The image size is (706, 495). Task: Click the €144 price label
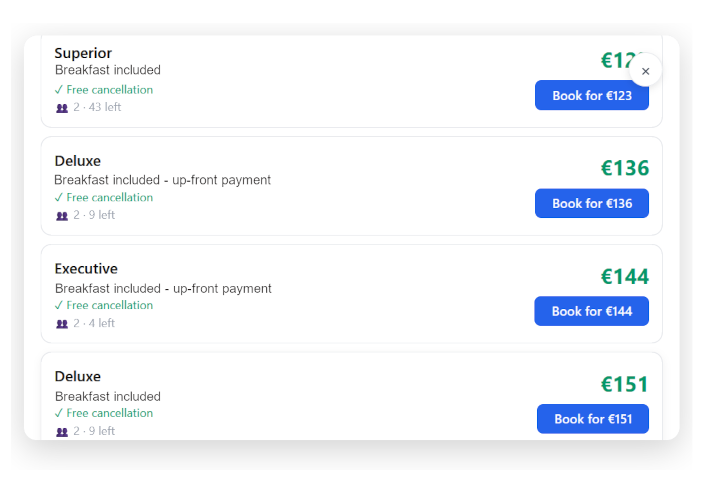click(624, 277)
